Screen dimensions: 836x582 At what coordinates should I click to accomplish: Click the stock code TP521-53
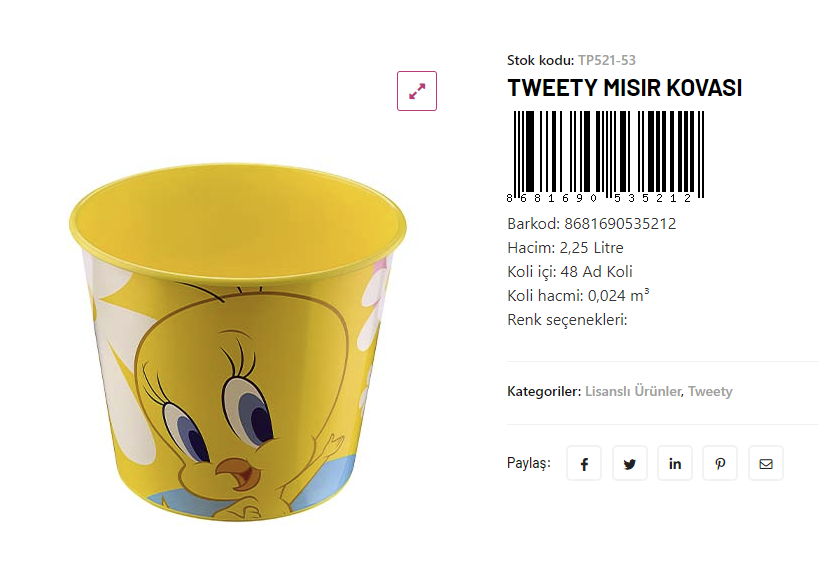[607, 61]
